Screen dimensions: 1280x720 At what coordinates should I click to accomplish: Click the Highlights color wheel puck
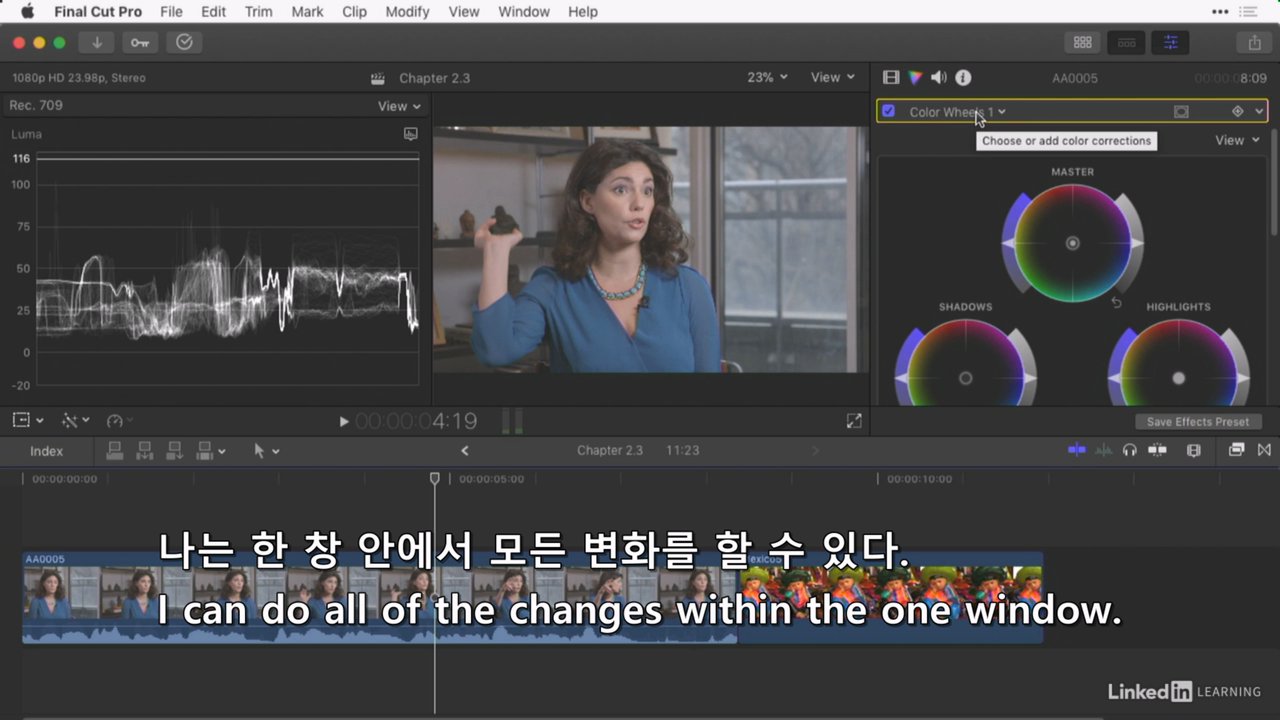1178,378
